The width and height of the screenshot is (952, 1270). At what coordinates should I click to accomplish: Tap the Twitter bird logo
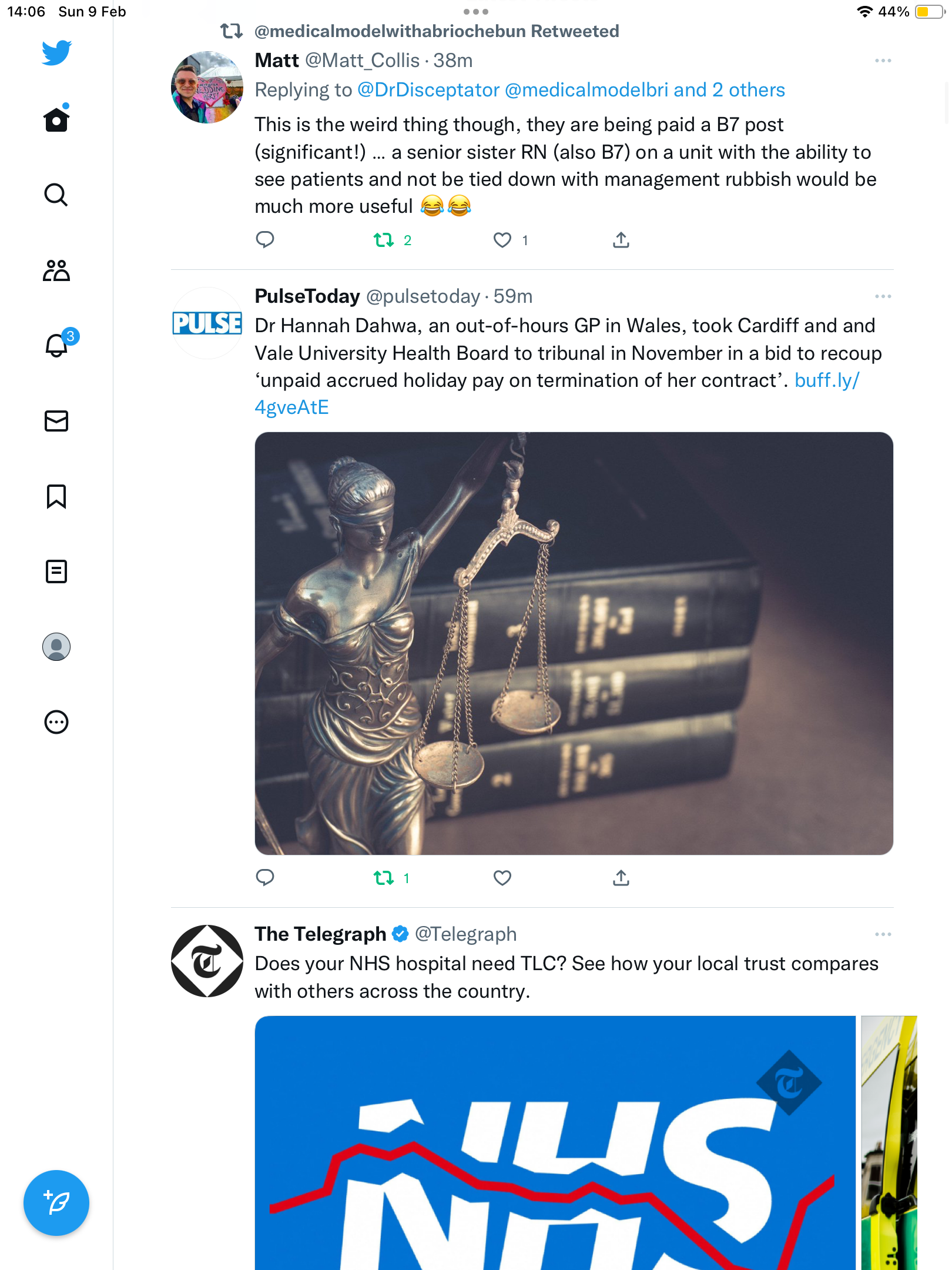point(56,53)
